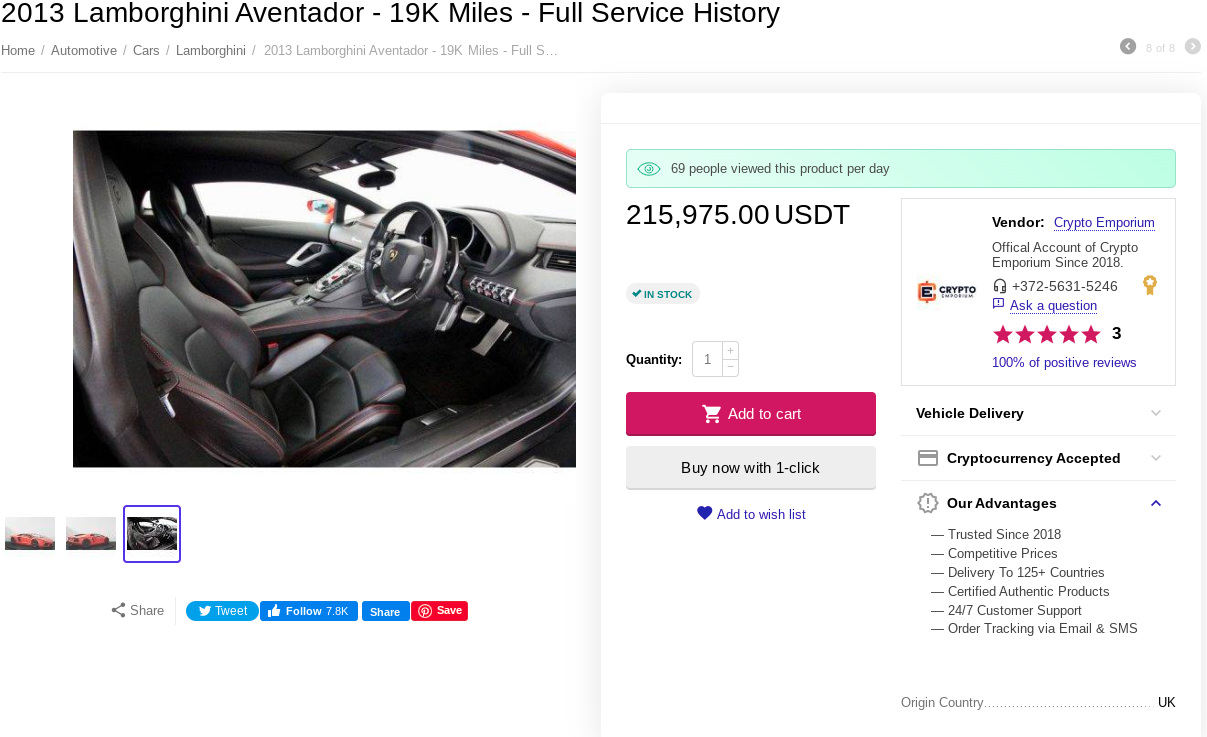Image resolution: width=1207 pixels, height=737 pixels.
Task: Go to the next product arrow
Action: pos(1193,46)
